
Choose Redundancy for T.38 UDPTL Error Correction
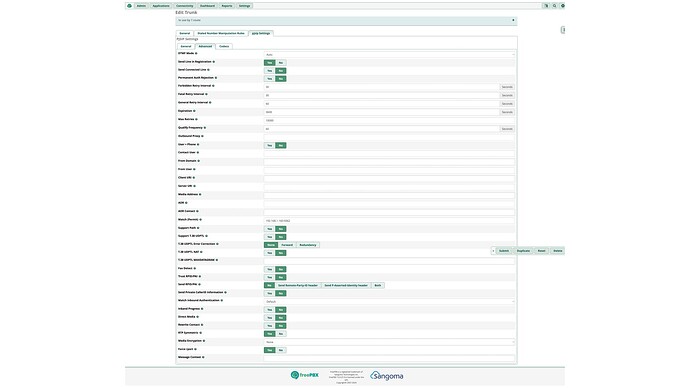(308, 245)
